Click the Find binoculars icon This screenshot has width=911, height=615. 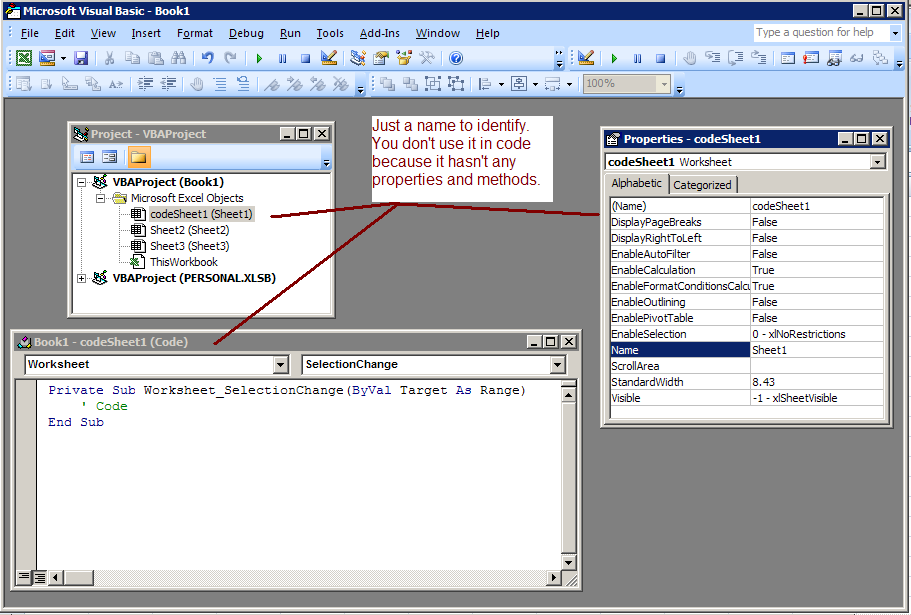(181, 59)
